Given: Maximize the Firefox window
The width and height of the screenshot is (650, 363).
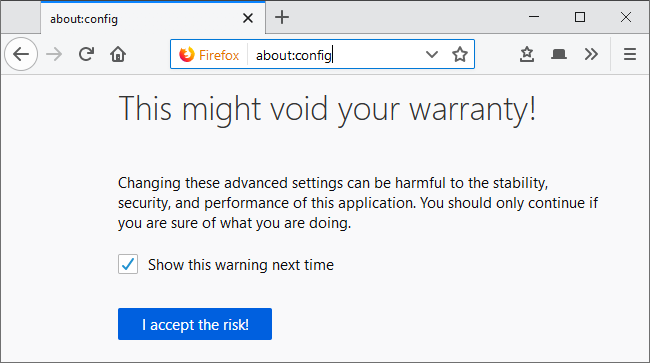Looking at the screenshot, I should [x=580, y=17].
